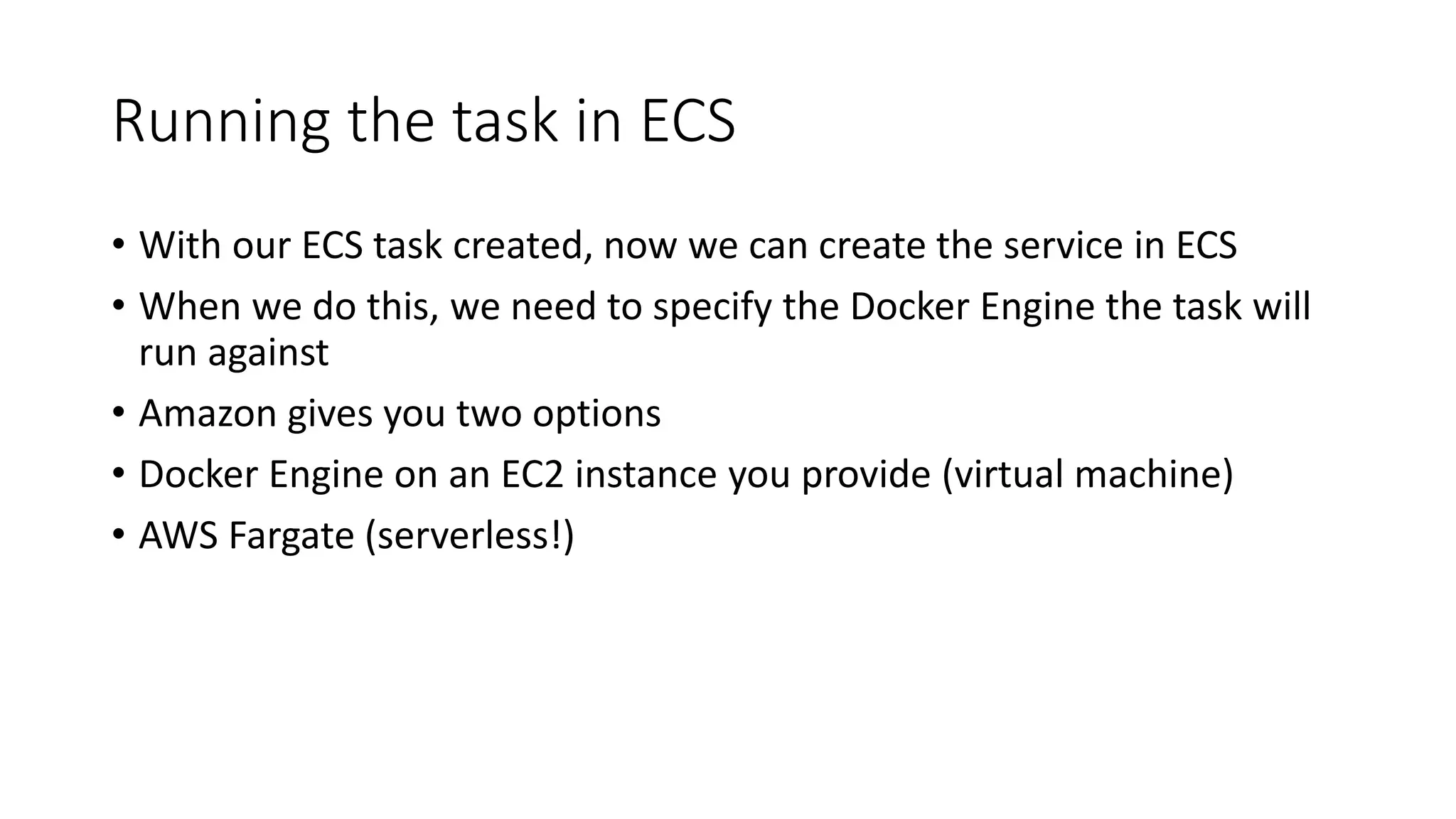This screenshot has width=1456, height=819.
Task: Click the word 'specify' in second bullet
Action: point(712,308)
